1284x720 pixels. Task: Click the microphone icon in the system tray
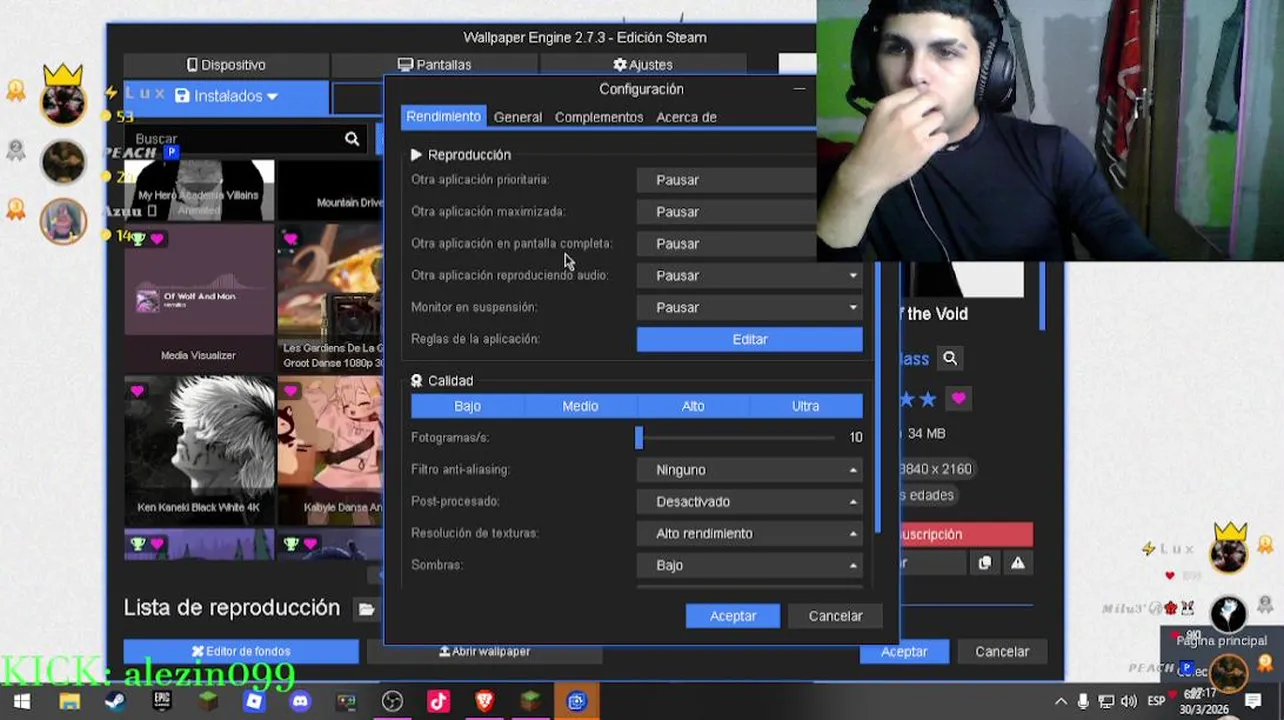(x=1083, y=702)
